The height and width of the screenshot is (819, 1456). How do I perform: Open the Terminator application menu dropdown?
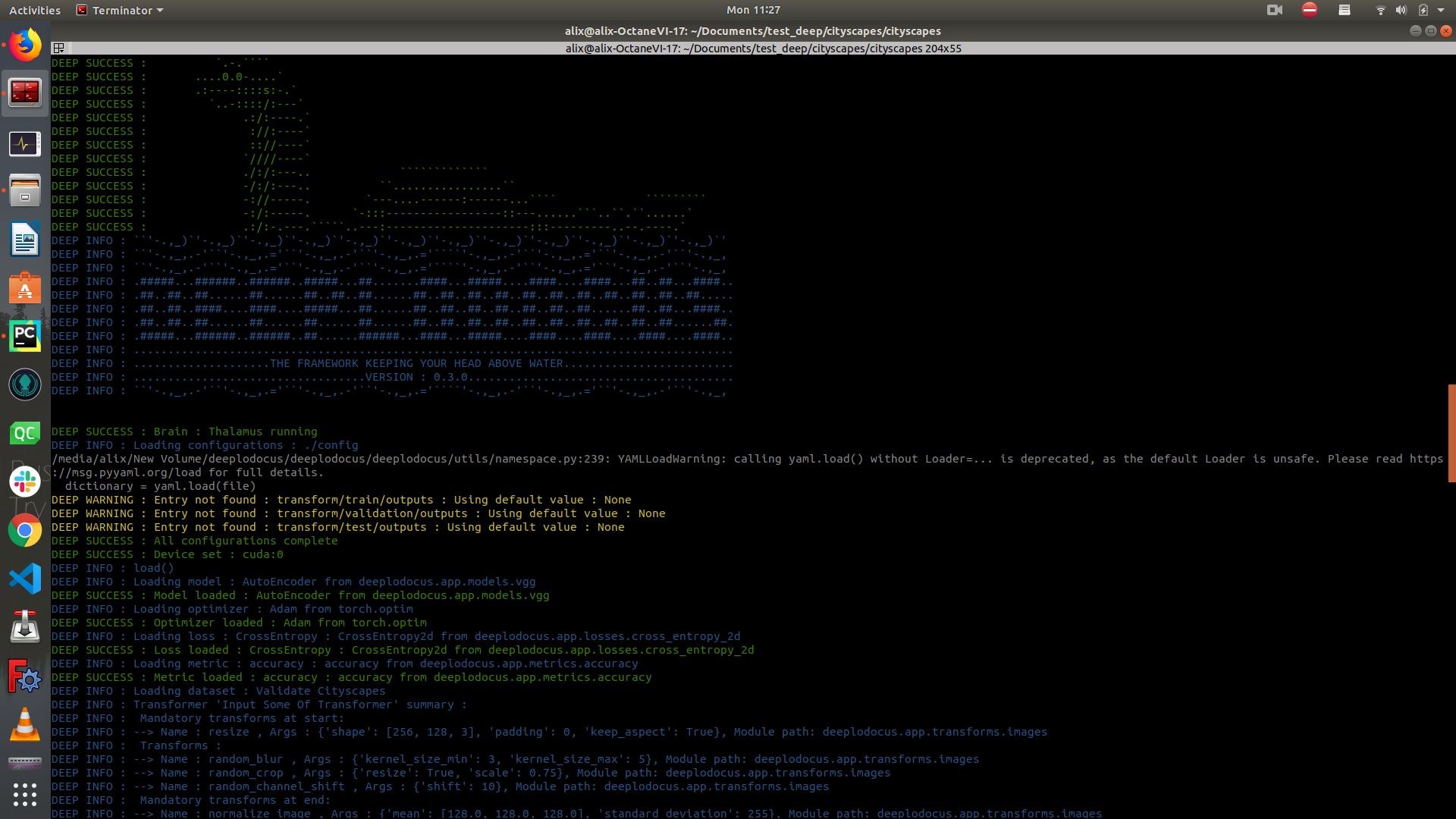[121, 10]
